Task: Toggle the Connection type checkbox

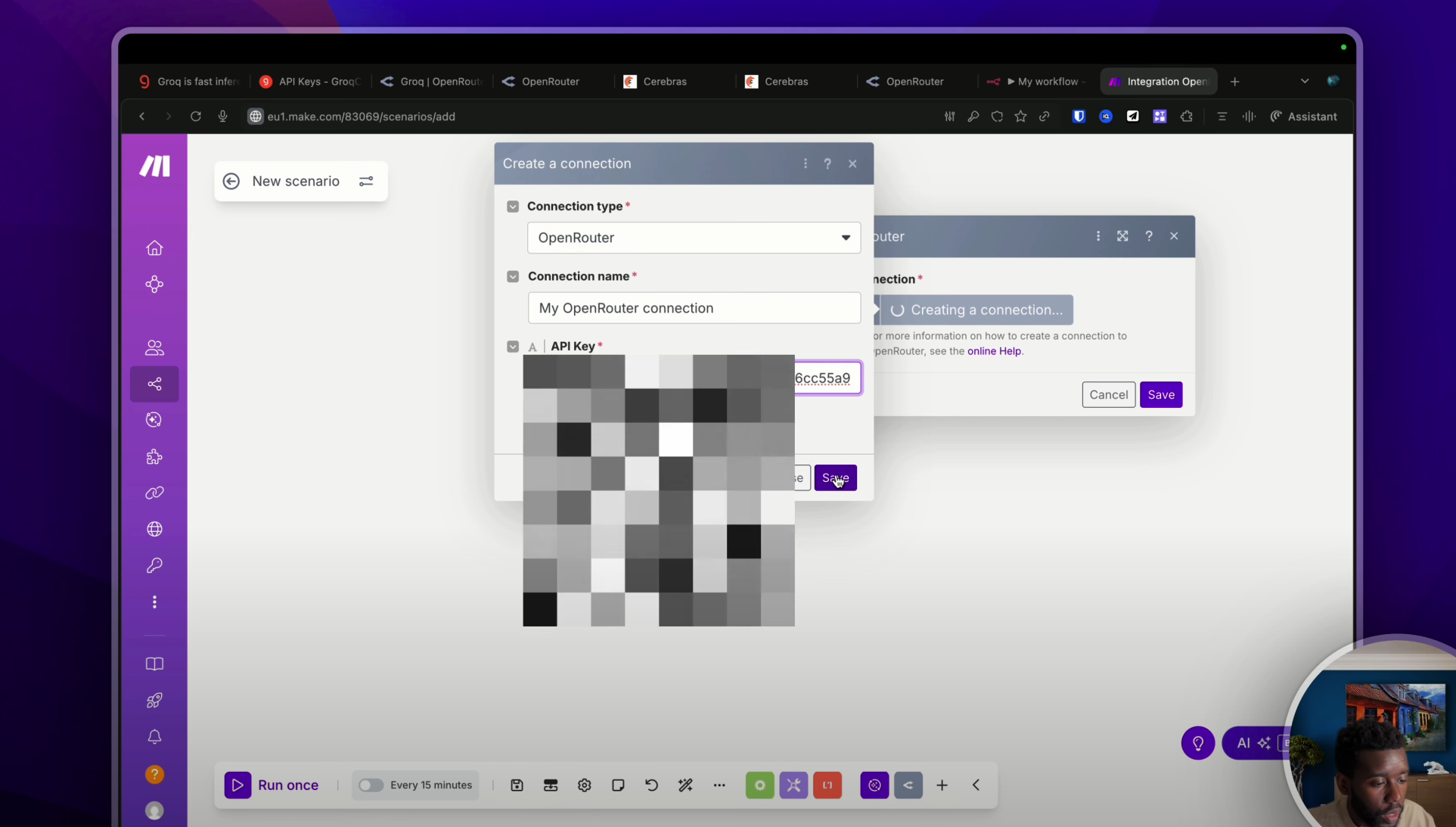Action: coord(513,207)
